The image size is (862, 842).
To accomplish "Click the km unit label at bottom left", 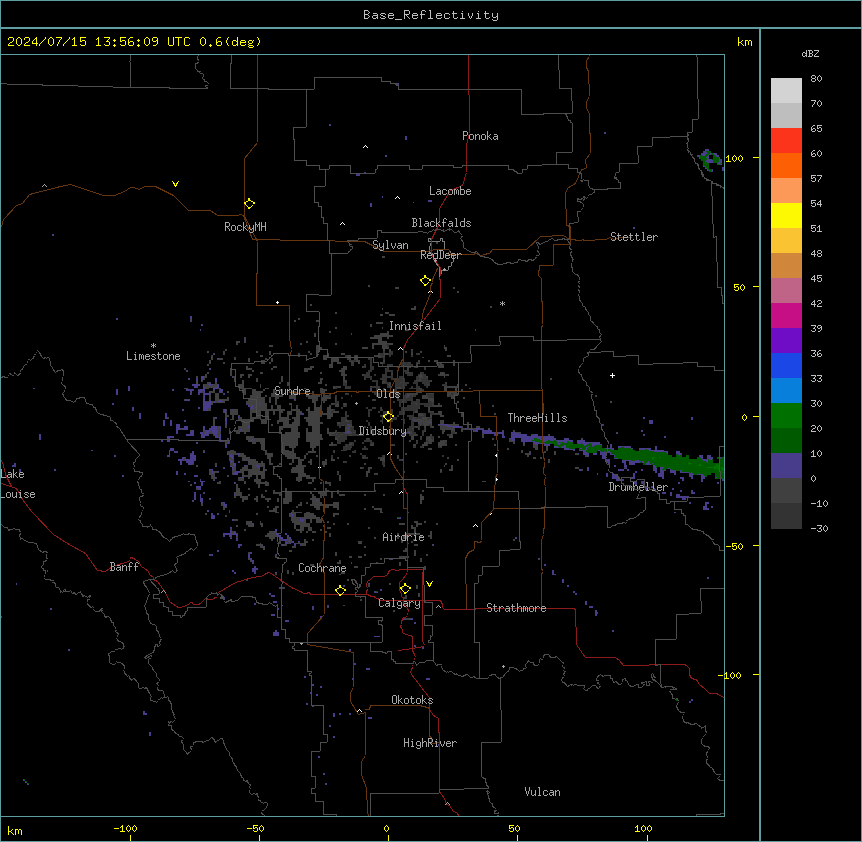I will coord(15,831).
